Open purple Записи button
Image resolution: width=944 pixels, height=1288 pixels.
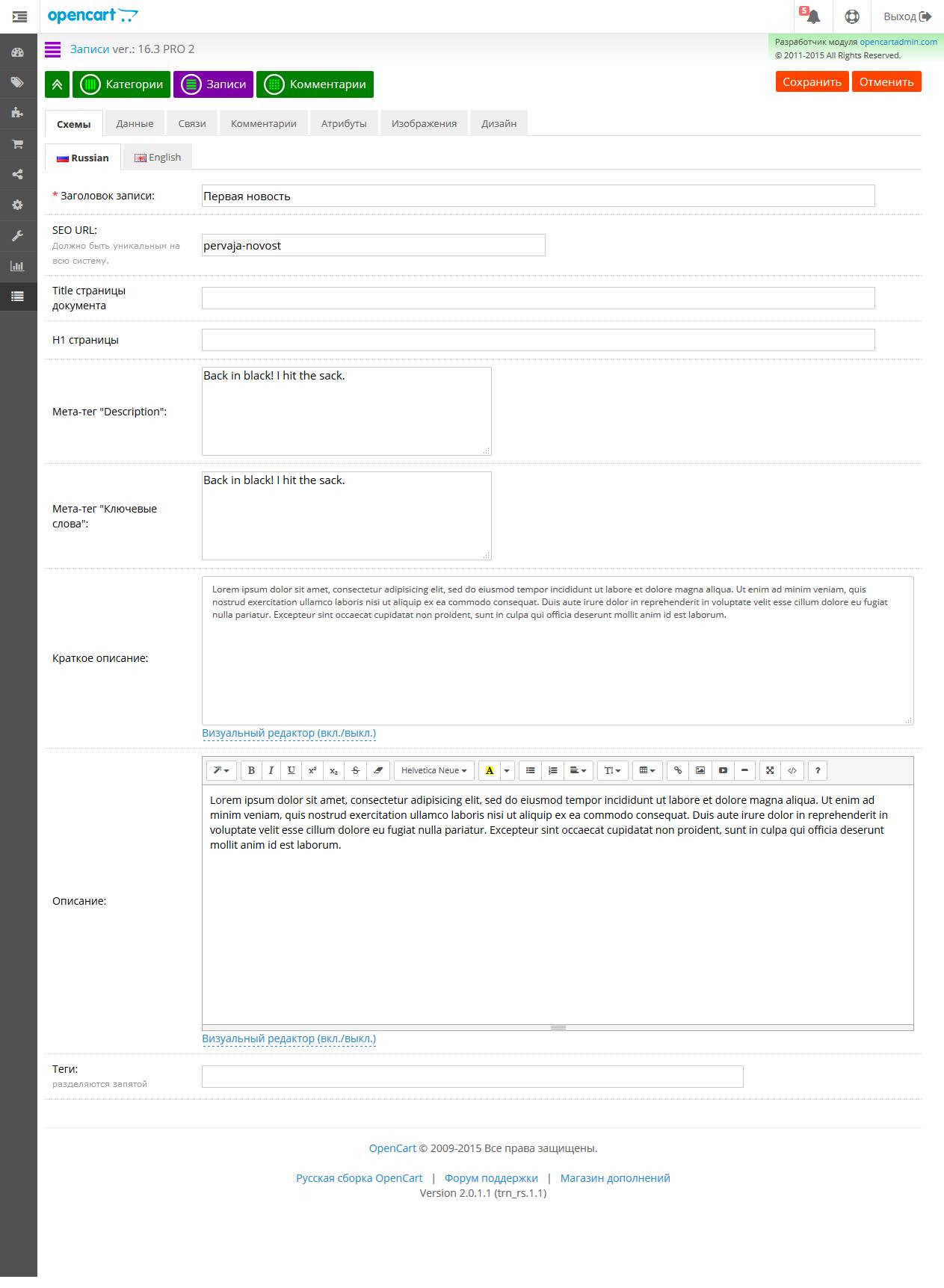coord(214,84)
